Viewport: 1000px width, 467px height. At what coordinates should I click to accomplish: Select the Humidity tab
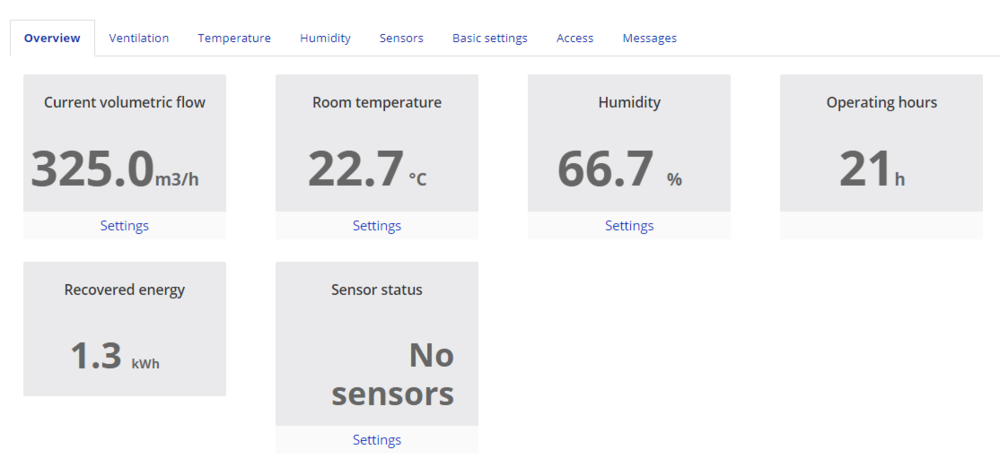325,38
